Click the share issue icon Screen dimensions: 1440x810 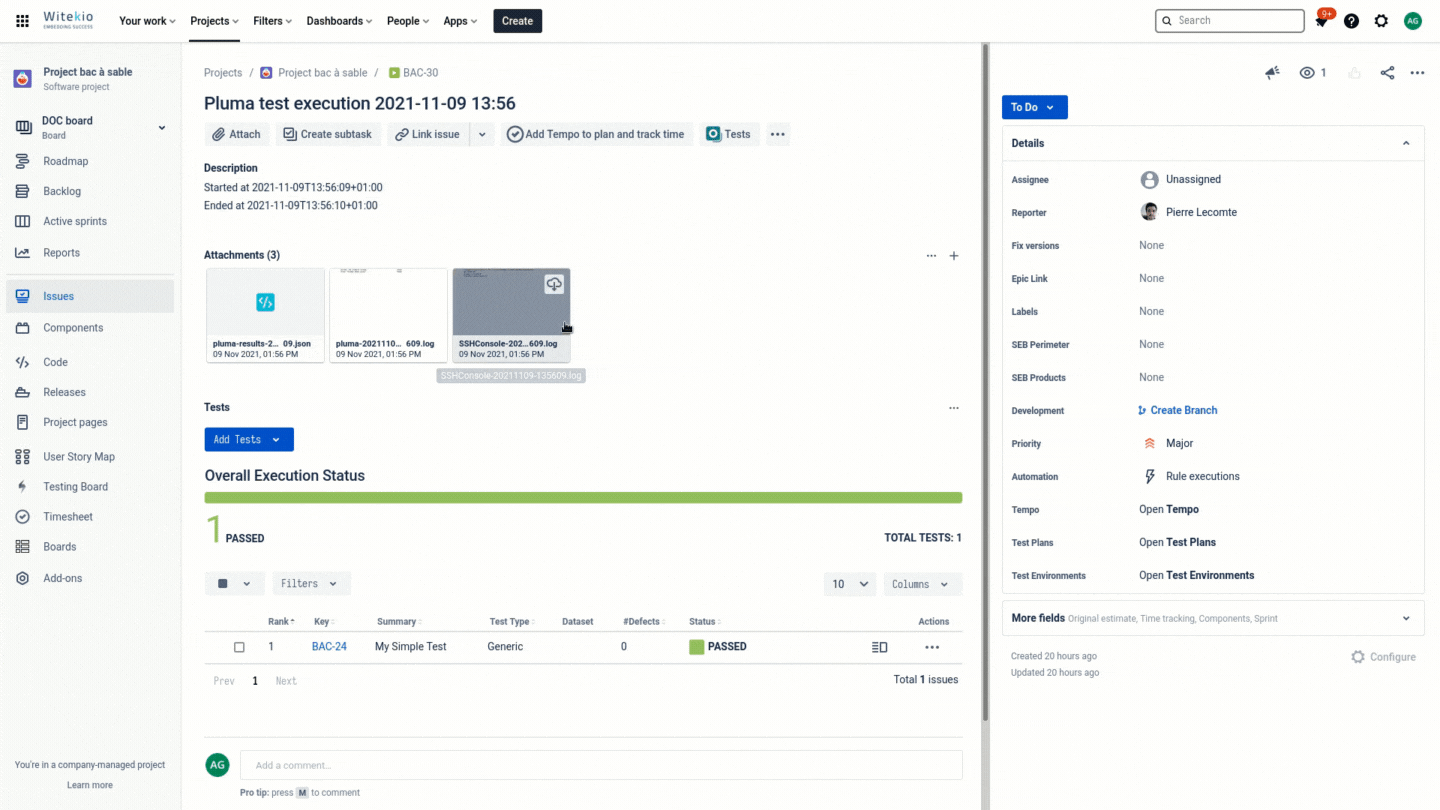pyautogui.click(x=1387, y=73)
